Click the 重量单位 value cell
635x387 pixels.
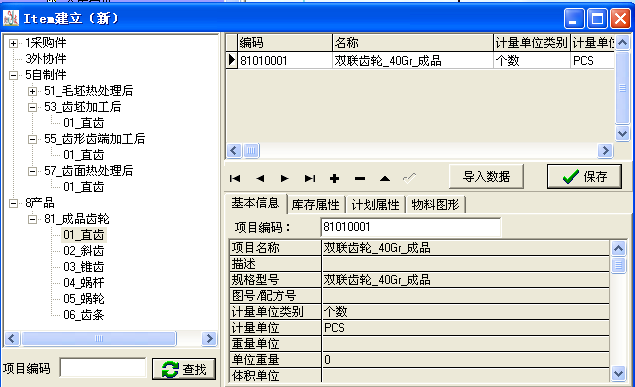click(x=465, y=343)
